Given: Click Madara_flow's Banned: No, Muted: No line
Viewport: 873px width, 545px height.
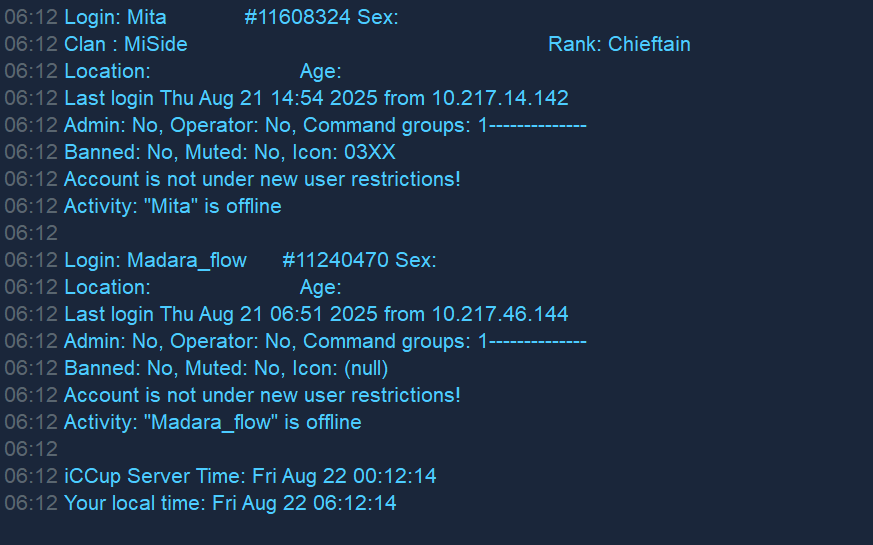Looking at the screenshot, I should (x=226, y=369).
